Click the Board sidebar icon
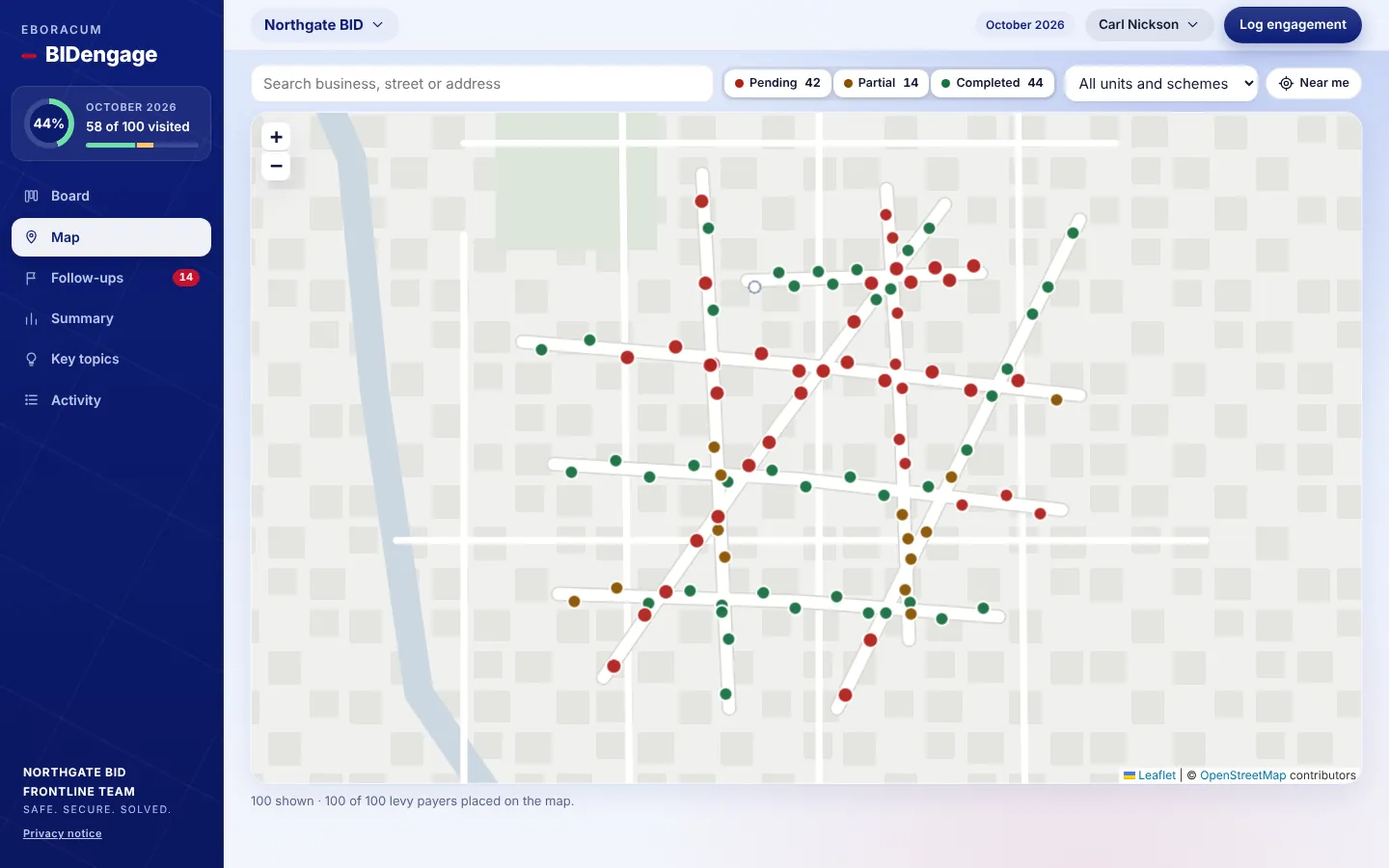The width and height of the screenshot is (1389, 868). point(31,196)
